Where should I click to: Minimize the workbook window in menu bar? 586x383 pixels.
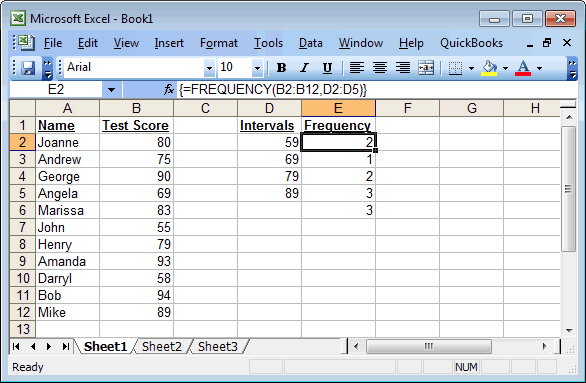pos(530,44)
